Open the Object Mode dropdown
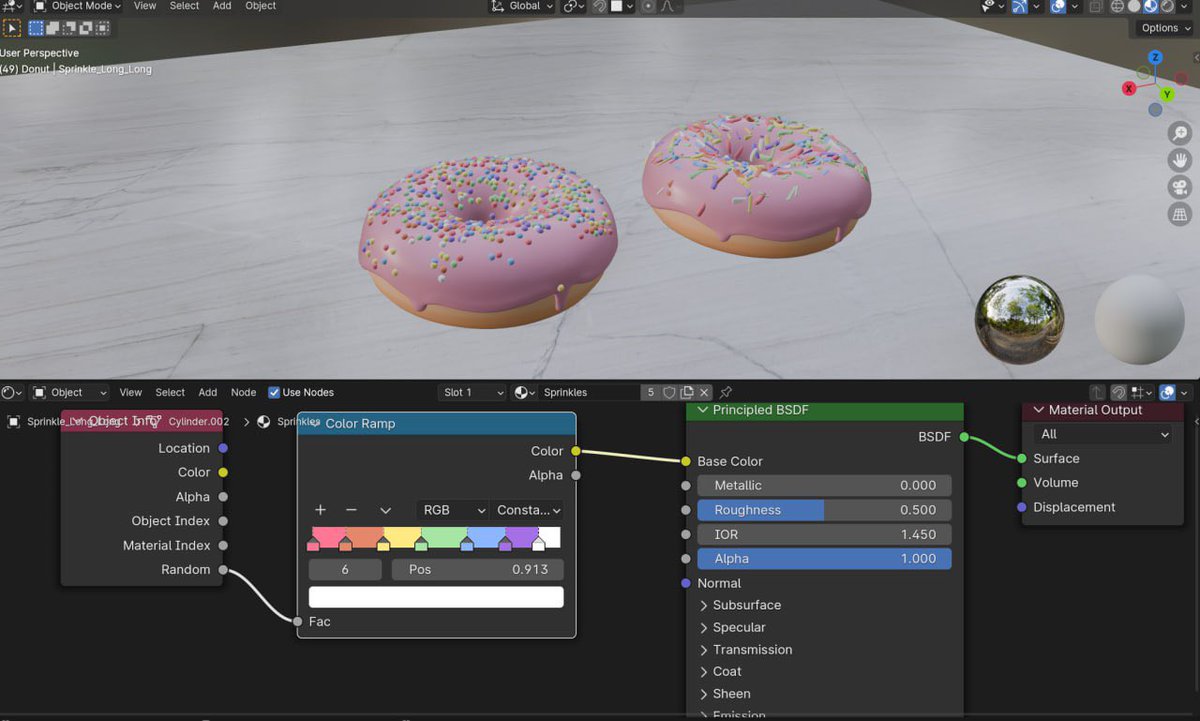Image resolution: width=1200 pixels, height=721 pixels. point(78,6)
